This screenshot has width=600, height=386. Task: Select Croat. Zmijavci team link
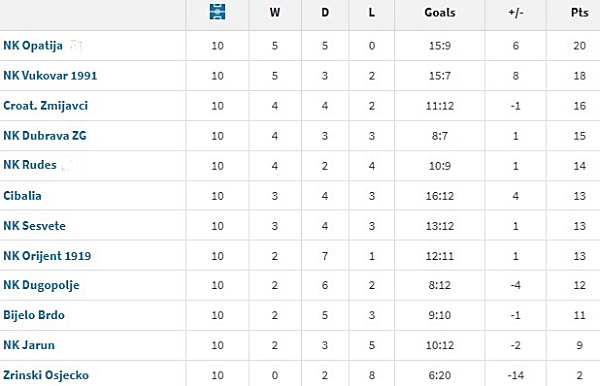[46, 106]
